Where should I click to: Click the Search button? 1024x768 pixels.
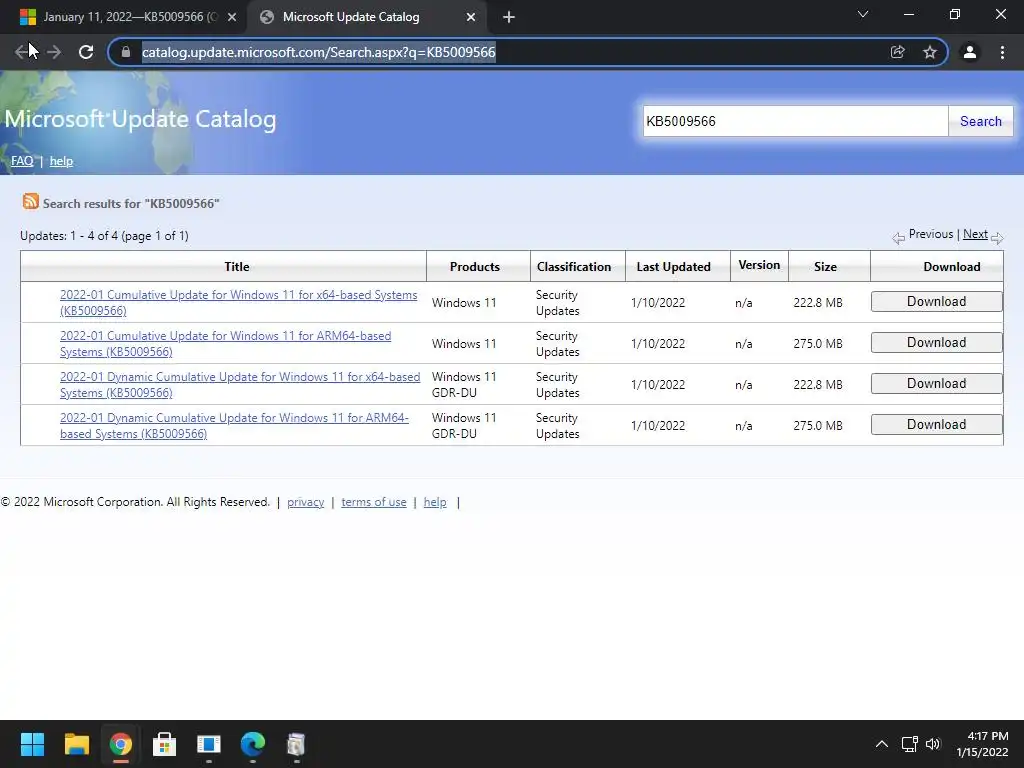click(980, 121)
